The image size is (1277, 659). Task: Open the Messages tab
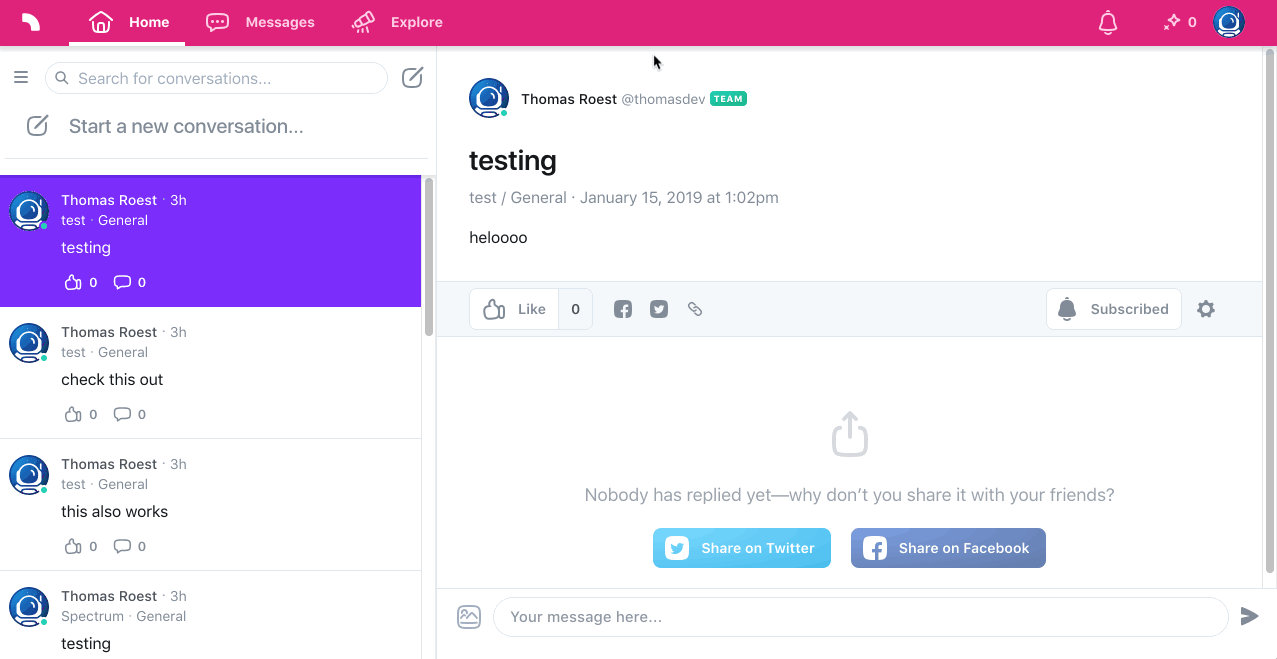260,22
